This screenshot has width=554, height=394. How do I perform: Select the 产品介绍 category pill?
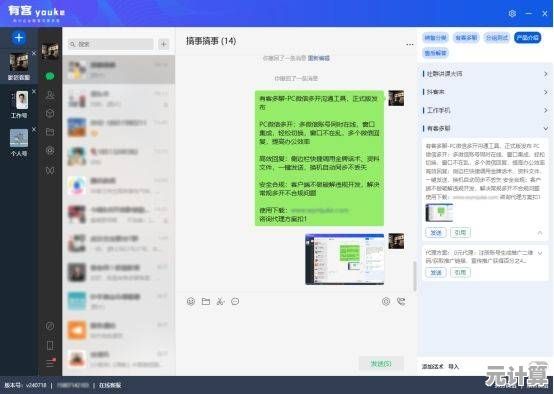(527, 37)
